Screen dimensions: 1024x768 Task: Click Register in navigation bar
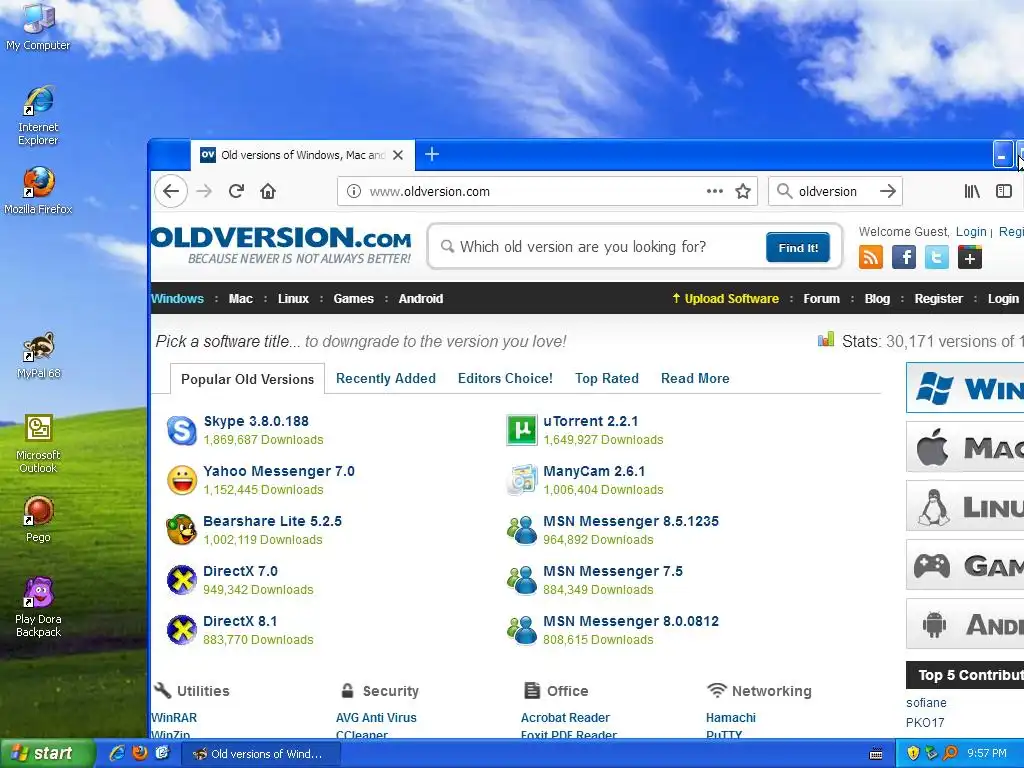938,298
